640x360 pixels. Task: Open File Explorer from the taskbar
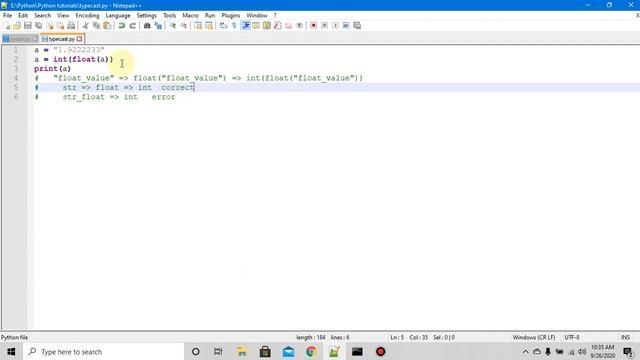[242, 352]
